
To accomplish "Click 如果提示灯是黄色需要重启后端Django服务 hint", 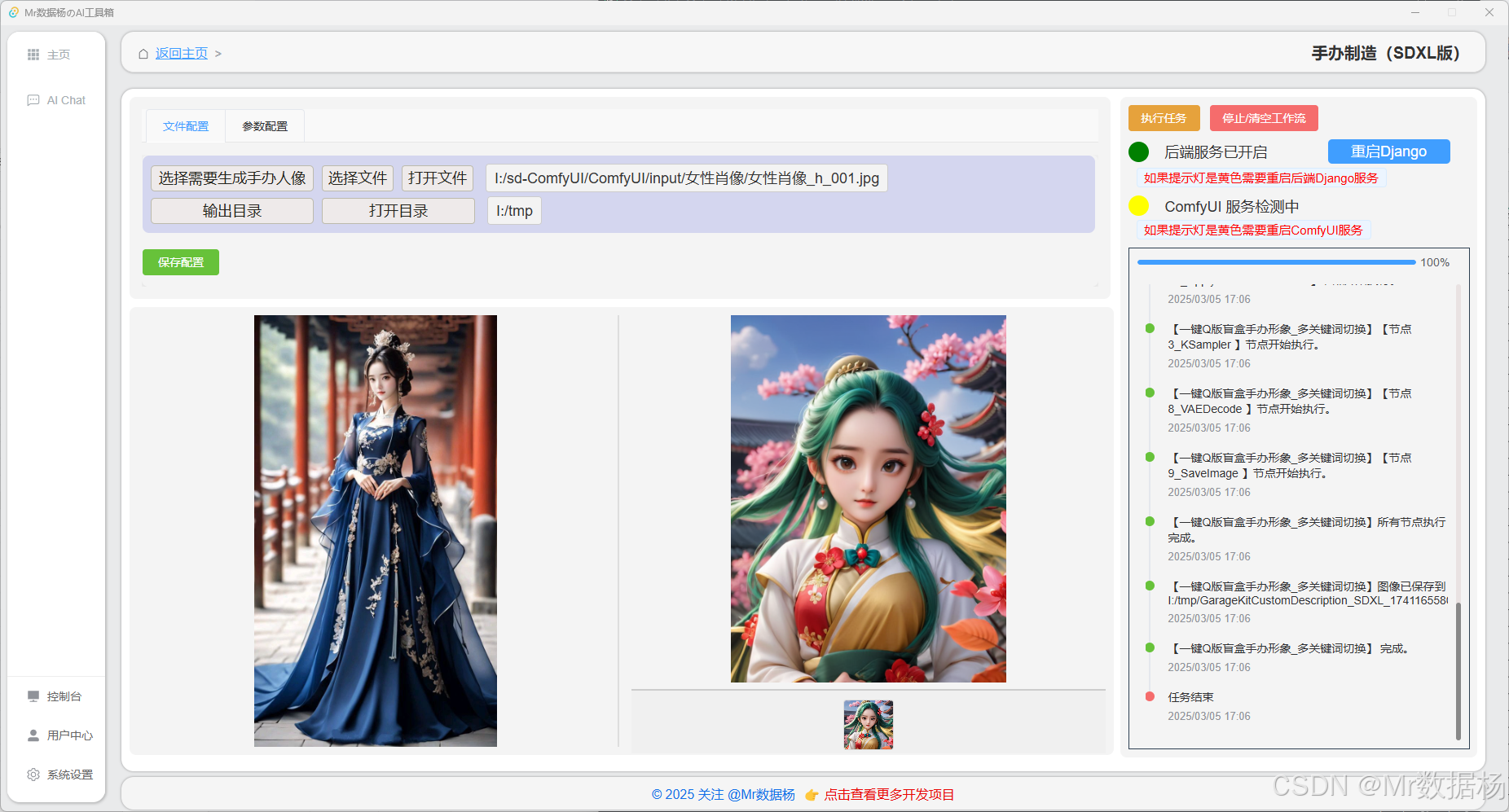I will (x=1261, y=178).
